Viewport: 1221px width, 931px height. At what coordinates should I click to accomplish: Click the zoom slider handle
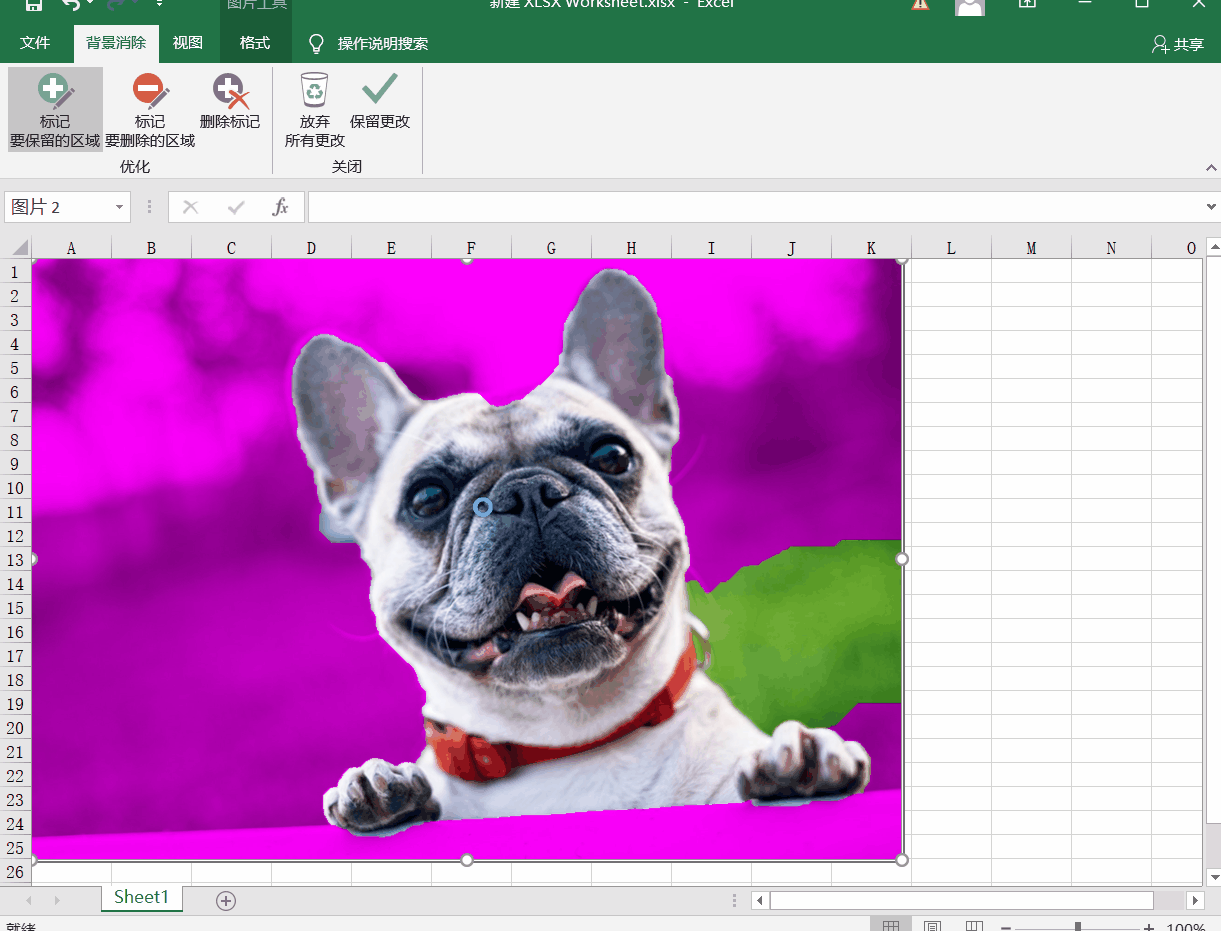click(1077, 927)
